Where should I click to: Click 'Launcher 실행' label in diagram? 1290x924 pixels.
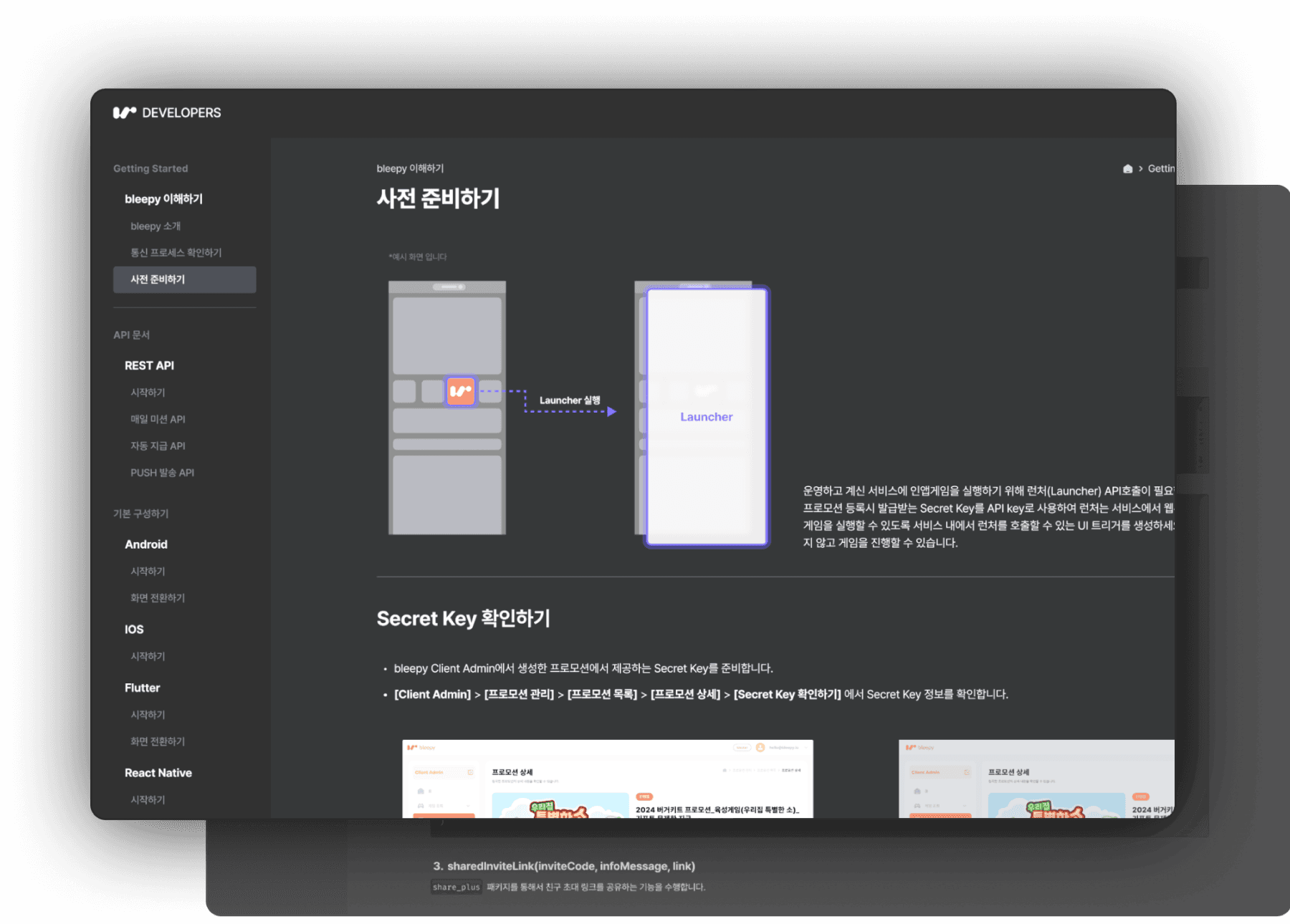570,400
